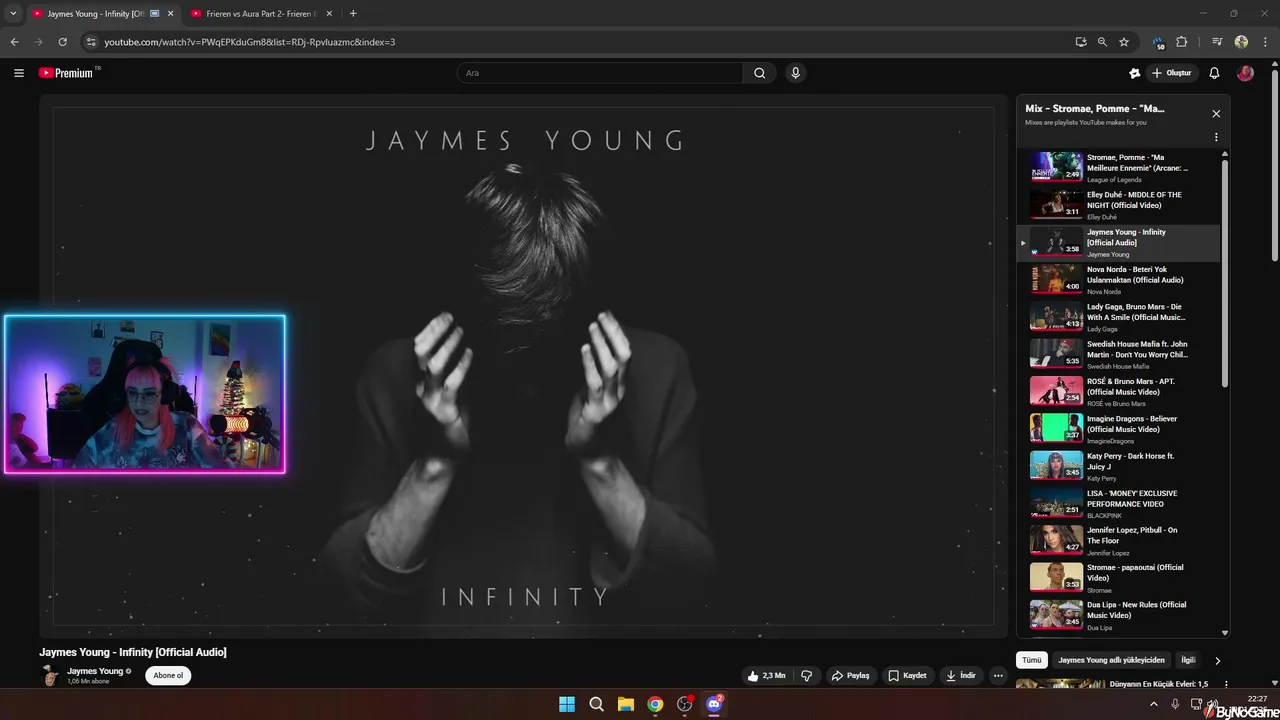1280x720 pixels.
Task: Open OBS Studio from the taskbar
Action: click(x=685, y=704)
